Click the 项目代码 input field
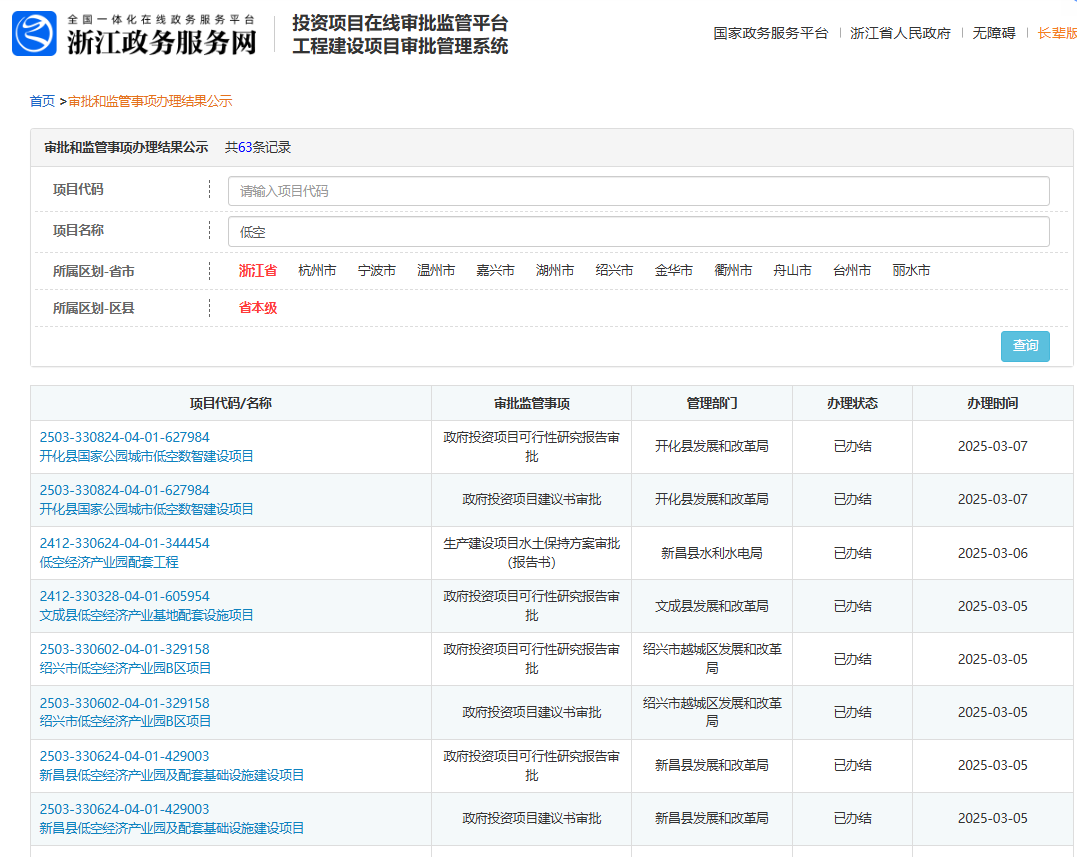 pos(638,191)
